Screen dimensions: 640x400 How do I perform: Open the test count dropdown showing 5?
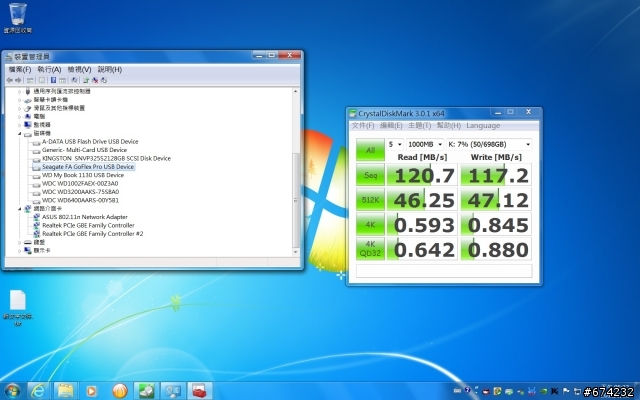(x=395, y=144)
